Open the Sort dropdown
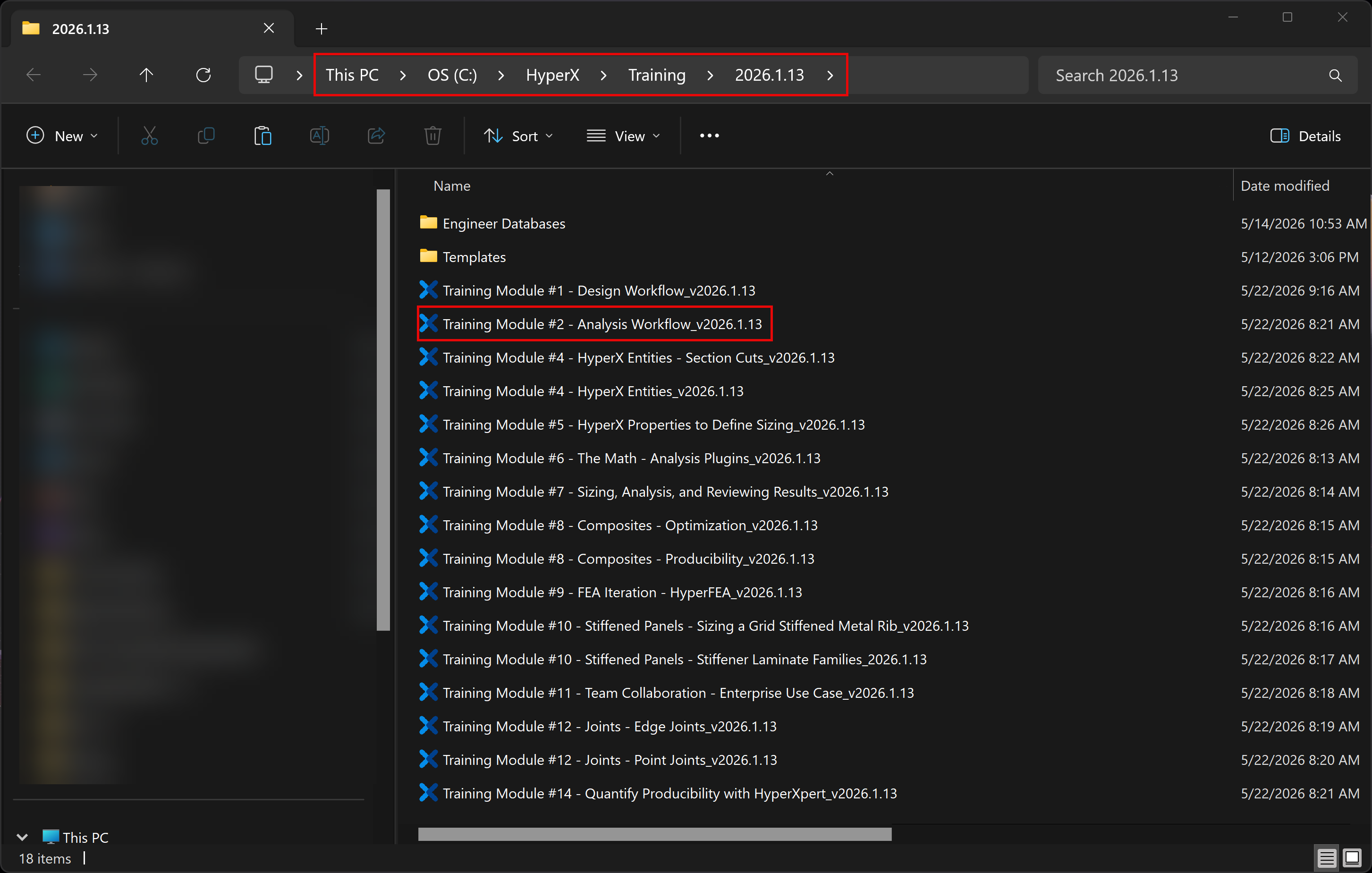The width and height of the screenshot is (1372, 873). click(518, 136)
